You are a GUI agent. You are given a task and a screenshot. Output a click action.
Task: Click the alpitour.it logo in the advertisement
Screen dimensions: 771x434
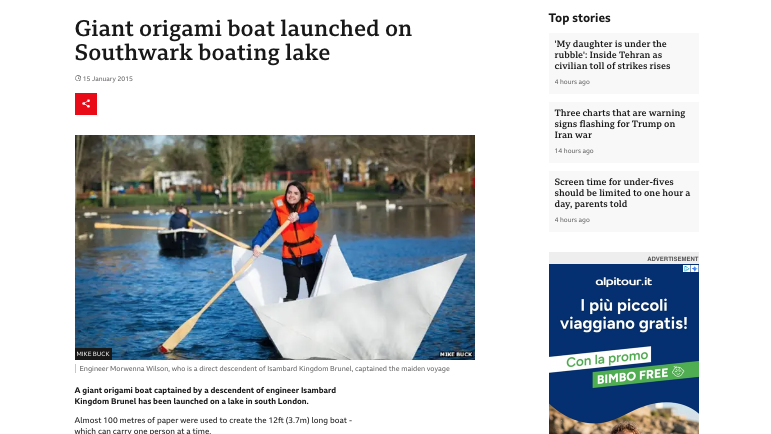pyautogui.click(x=623, y=282)
